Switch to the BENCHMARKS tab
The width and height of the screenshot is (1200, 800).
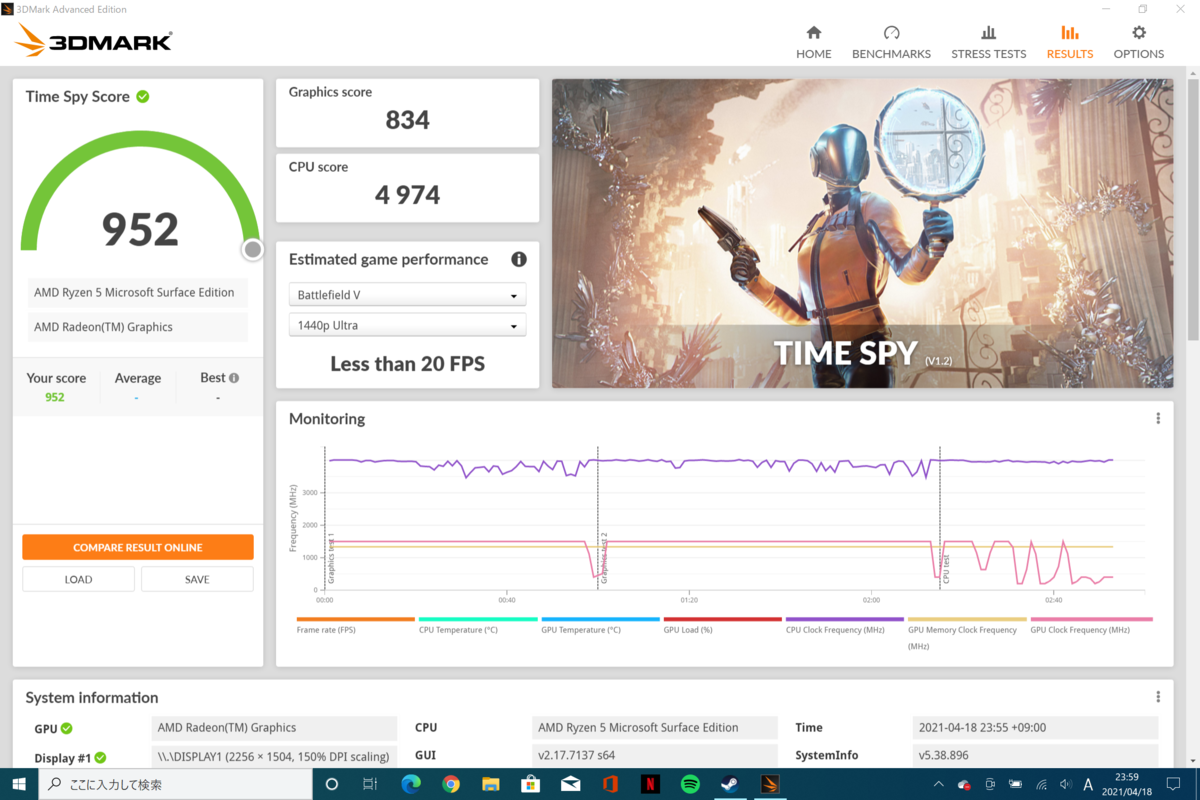pyautogui.click(x=891, y=42)
